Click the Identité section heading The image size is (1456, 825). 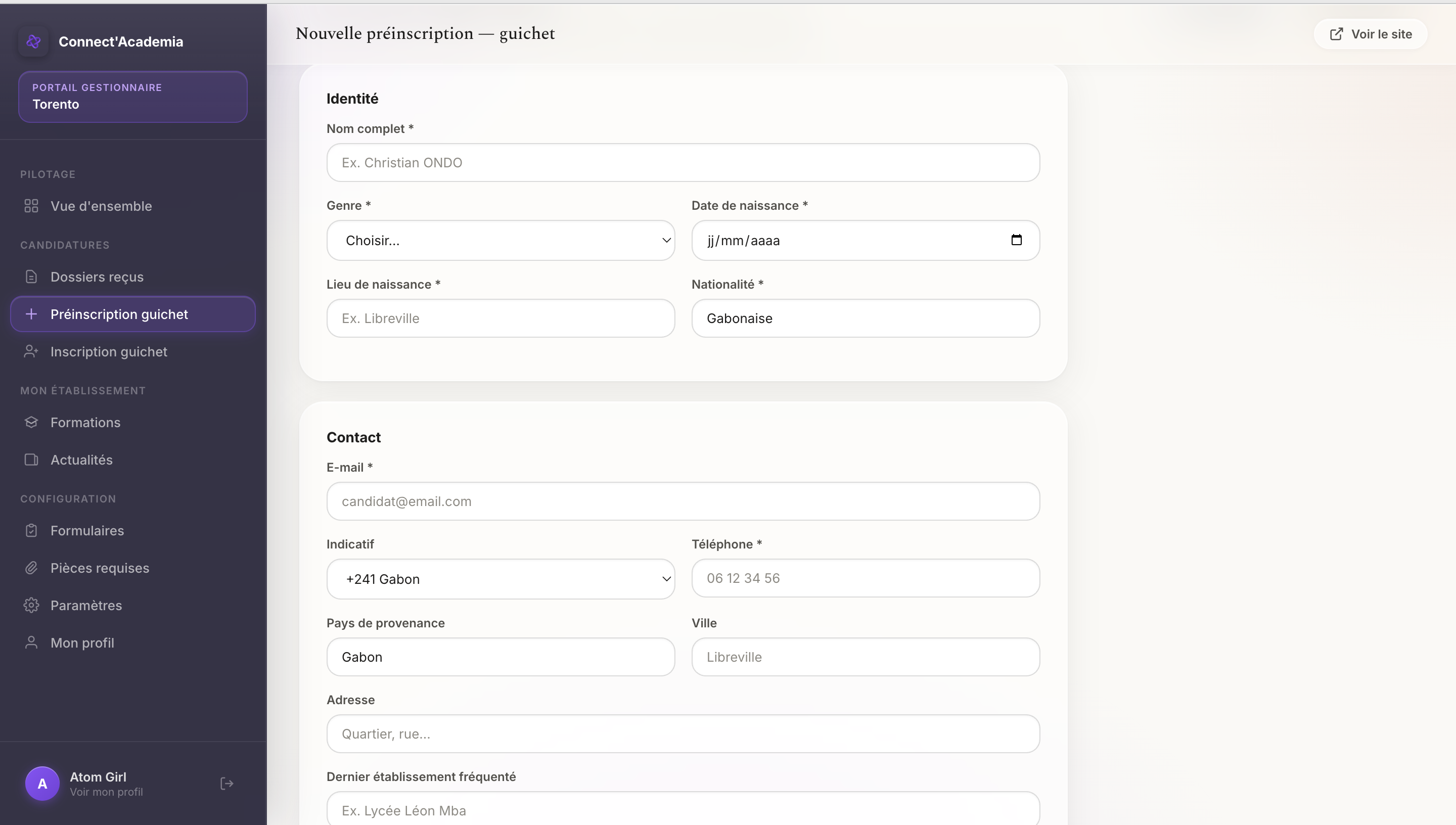click(x=352, y=99)
